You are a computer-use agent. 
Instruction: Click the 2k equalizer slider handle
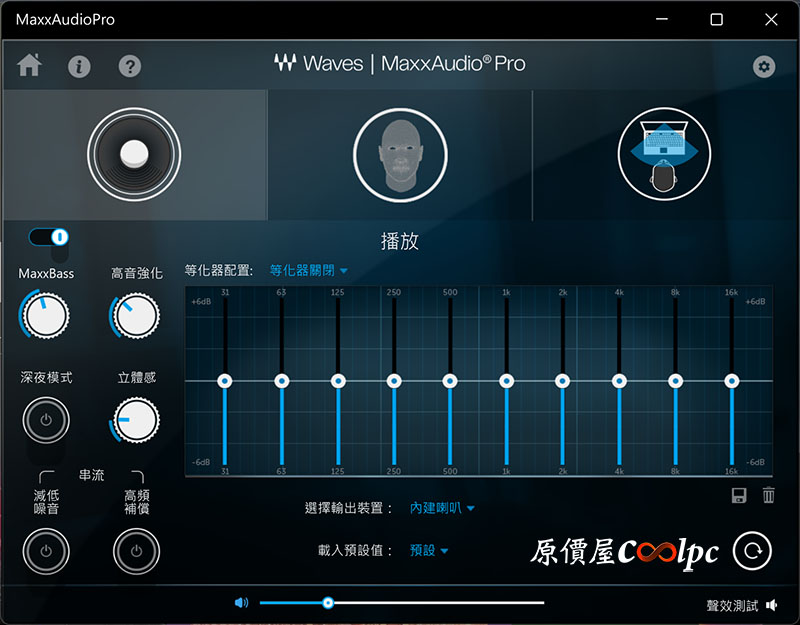point(563,381)
